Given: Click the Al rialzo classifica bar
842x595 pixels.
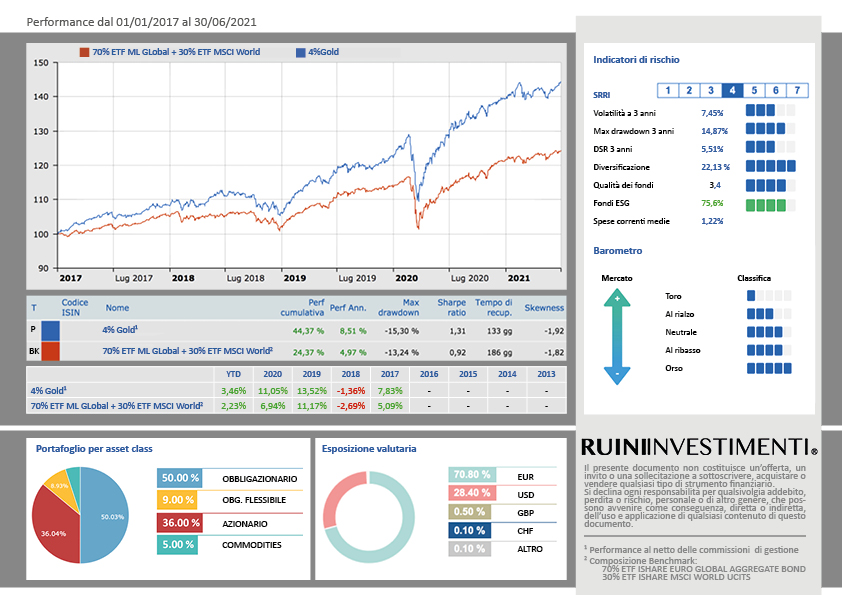Looking at the screenshot, I should (x=769, y=314).
